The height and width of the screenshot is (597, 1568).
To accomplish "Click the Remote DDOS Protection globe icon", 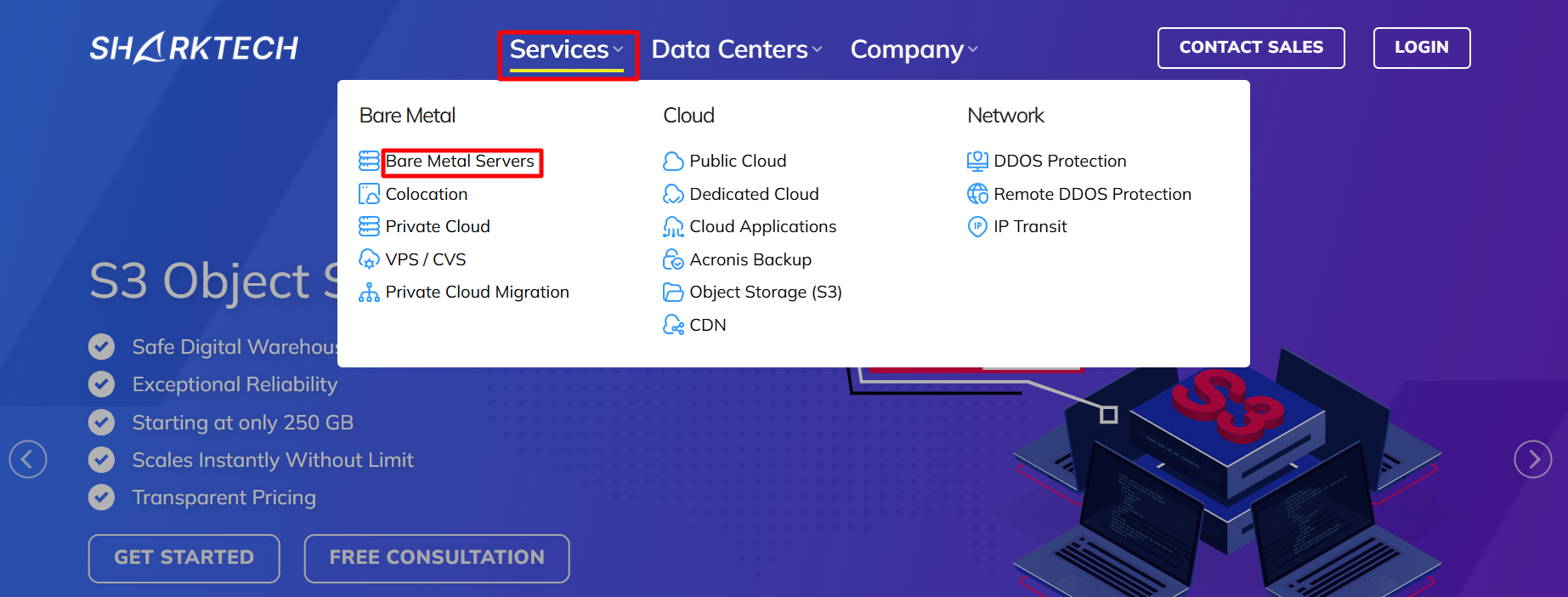I will (x=977, y=194).
